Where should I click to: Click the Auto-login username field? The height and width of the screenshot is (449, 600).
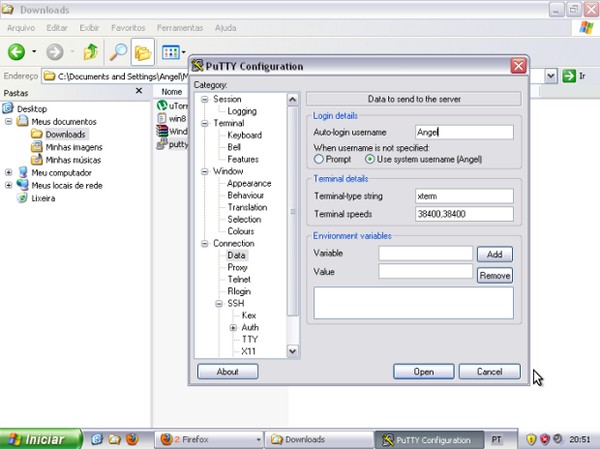pyautogui.click(x=463, y=132)
